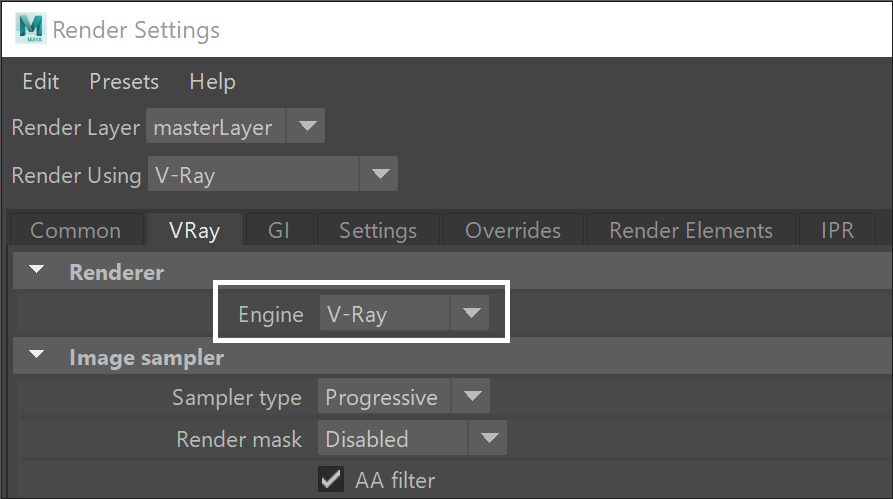
Task: Open the Edit menu
Action: [x=40, y=81]
